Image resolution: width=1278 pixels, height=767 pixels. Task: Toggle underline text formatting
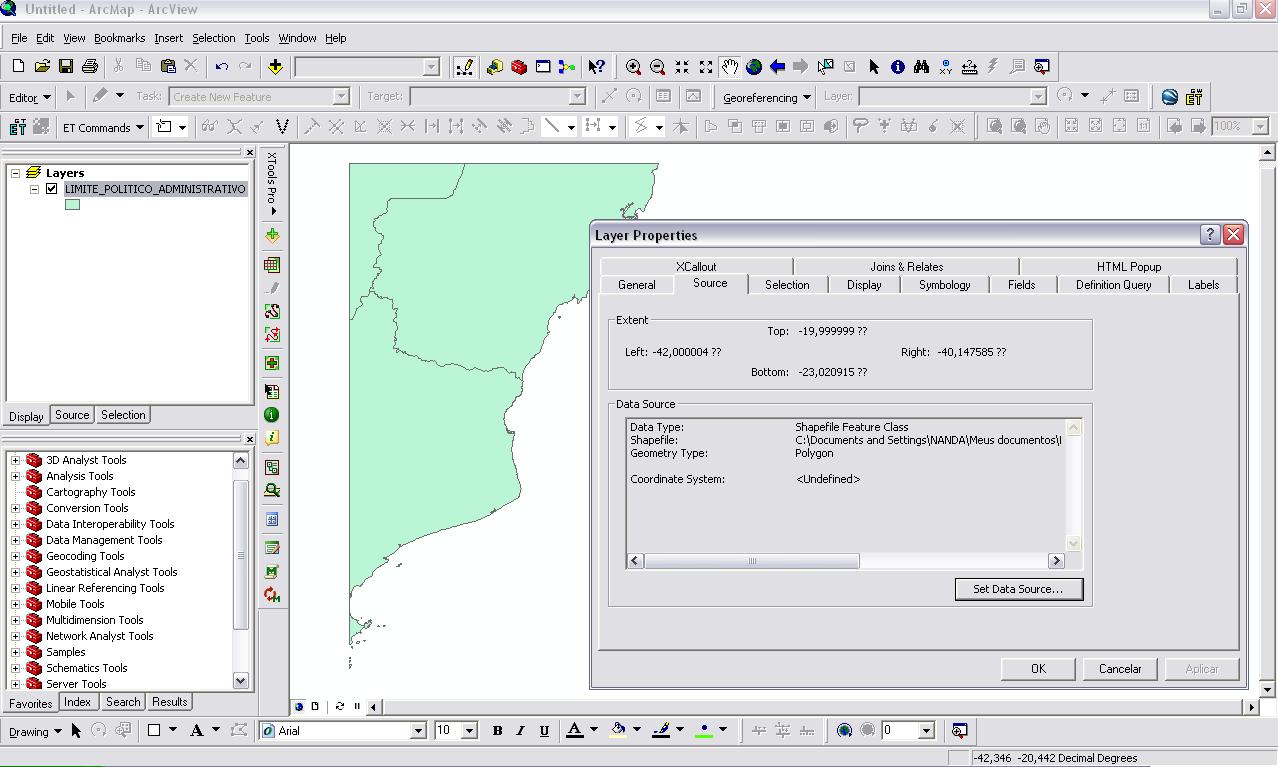coord(544,731)
